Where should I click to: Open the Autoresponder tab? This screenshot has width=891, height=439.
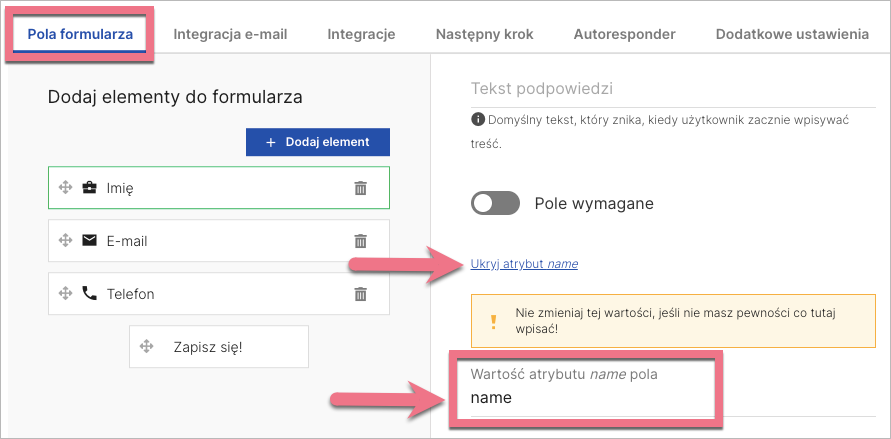click(x=624, y=34)
